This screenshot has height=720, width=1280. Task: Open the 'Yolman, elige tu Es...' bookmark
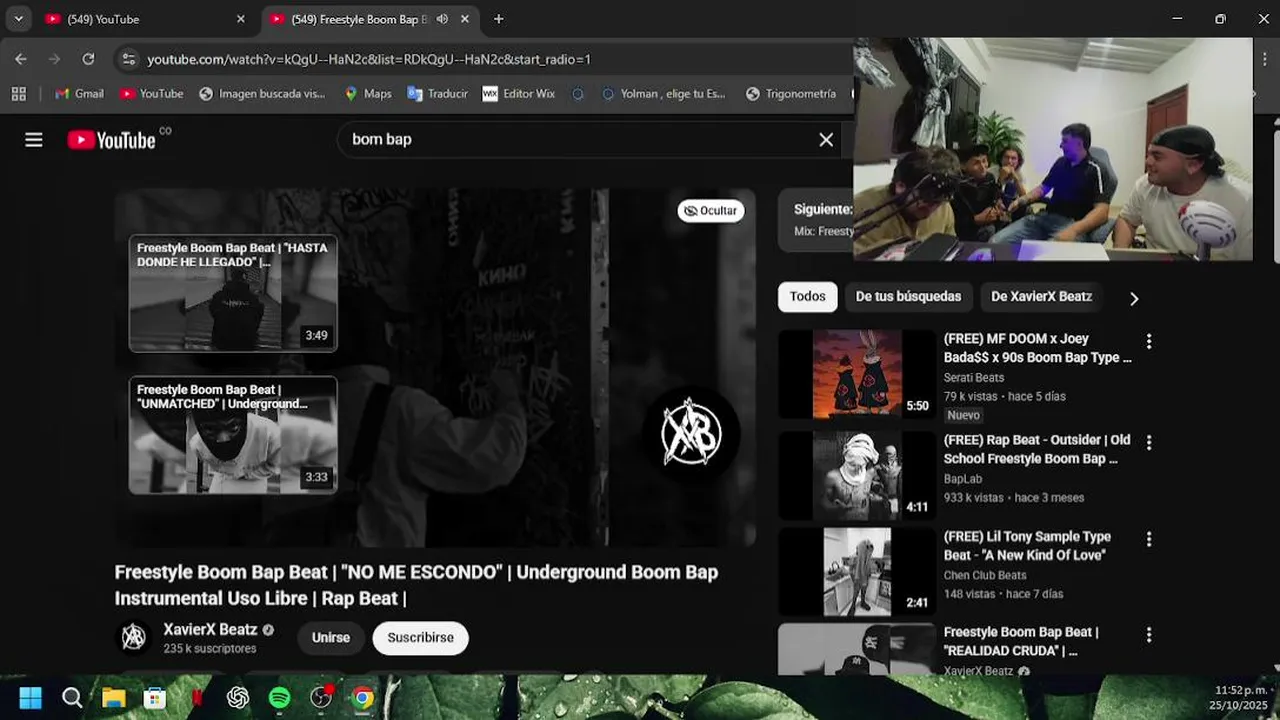click(662, 93)
